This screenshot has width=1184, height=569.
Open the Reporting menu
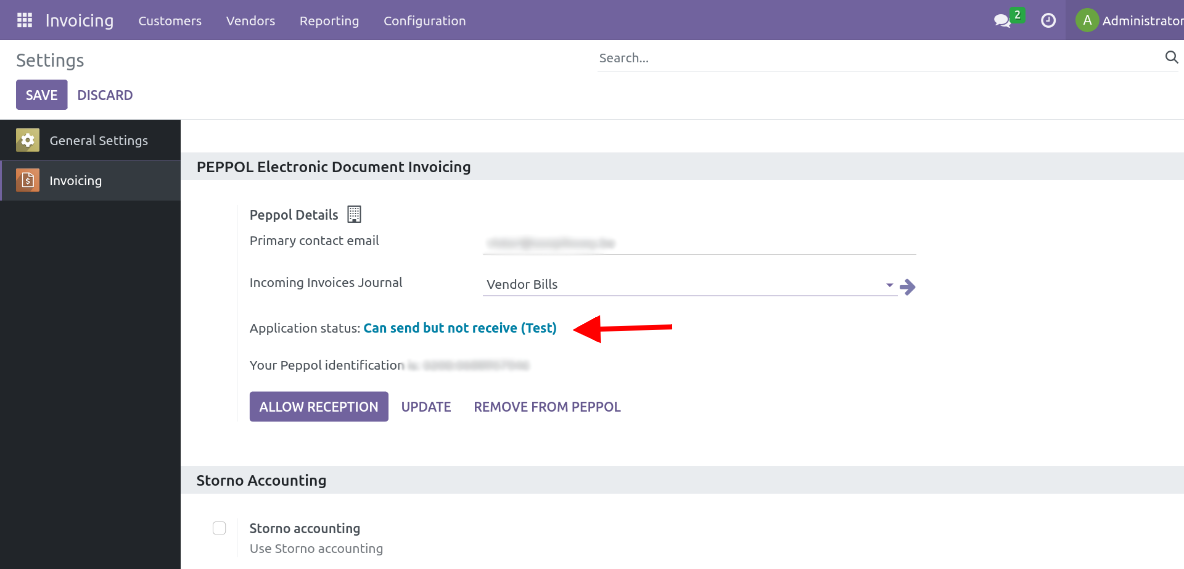[329, 21]
